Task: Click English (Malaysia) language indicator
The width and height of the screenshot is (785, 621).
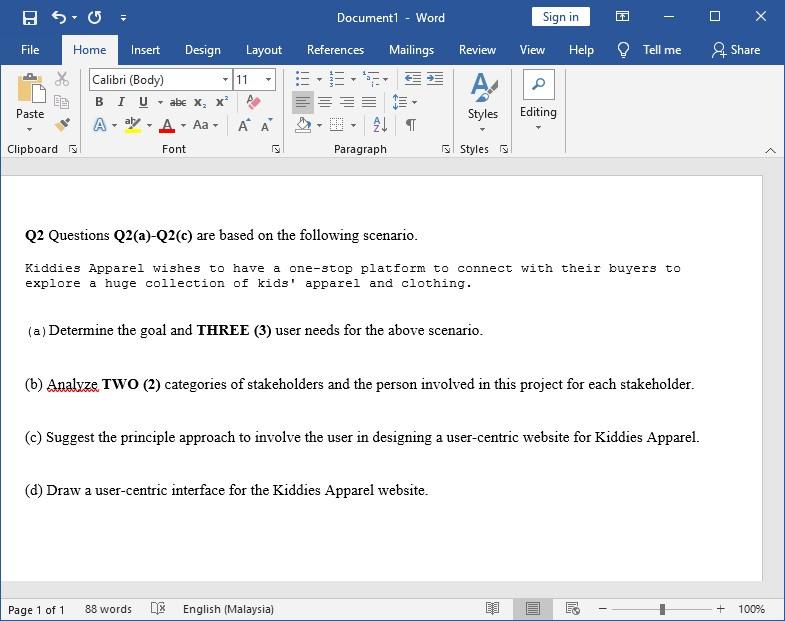Action: (x=228, y=609)
